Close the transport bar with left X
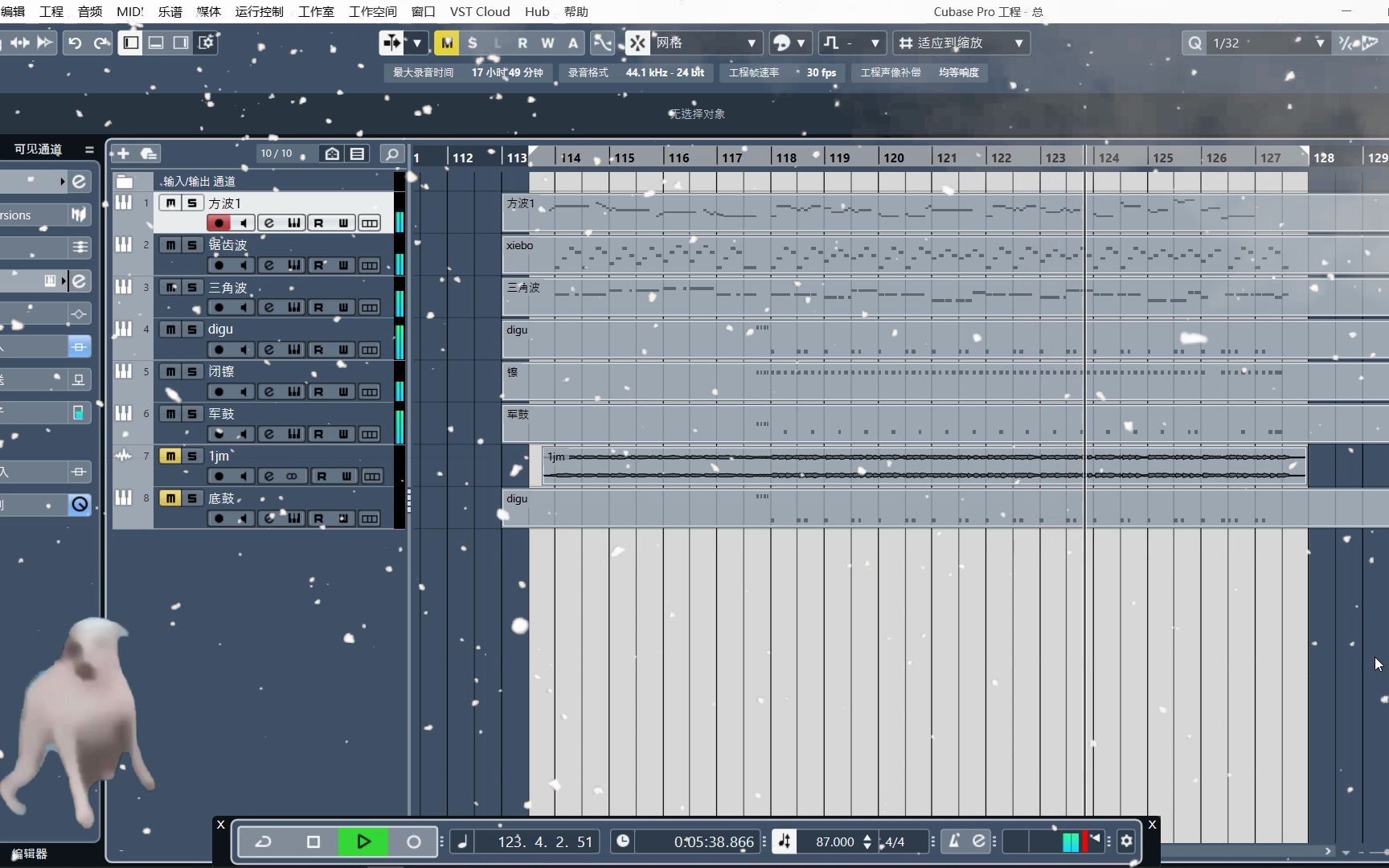This screenshot has width=1389, height=868. click(x=221, y=825)
